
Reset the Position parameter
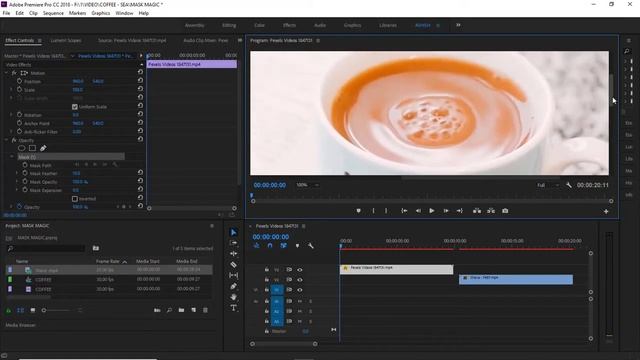point(140,81)
